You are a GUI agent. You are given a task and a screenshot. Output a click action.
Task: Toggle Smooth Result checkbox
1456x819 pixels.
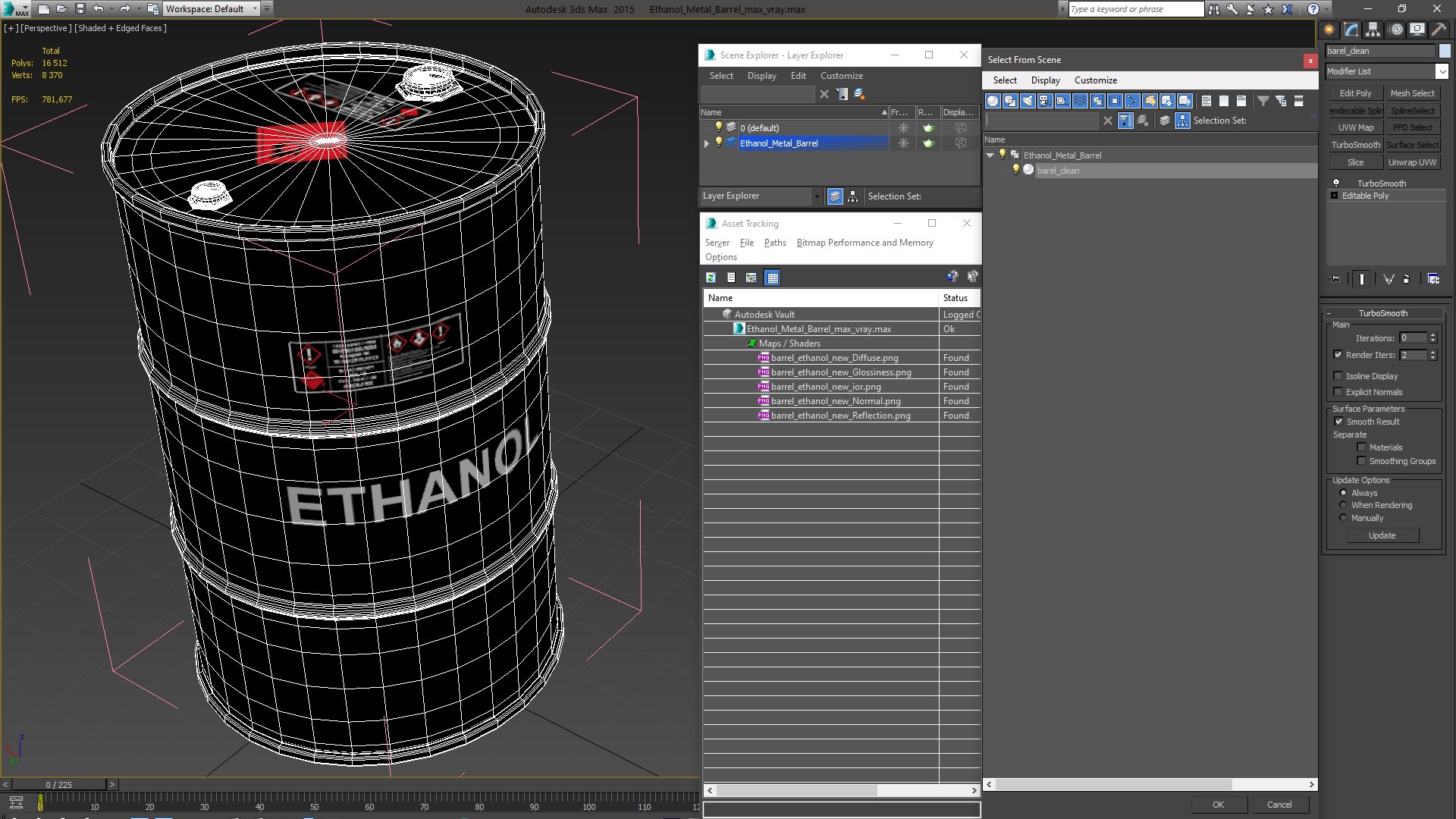(x=1338, y=422)
